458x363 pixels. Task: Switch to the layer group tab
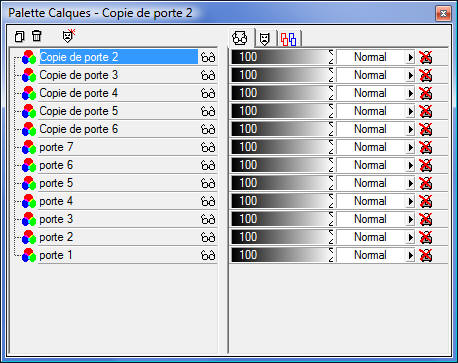[x=288, y=39]
